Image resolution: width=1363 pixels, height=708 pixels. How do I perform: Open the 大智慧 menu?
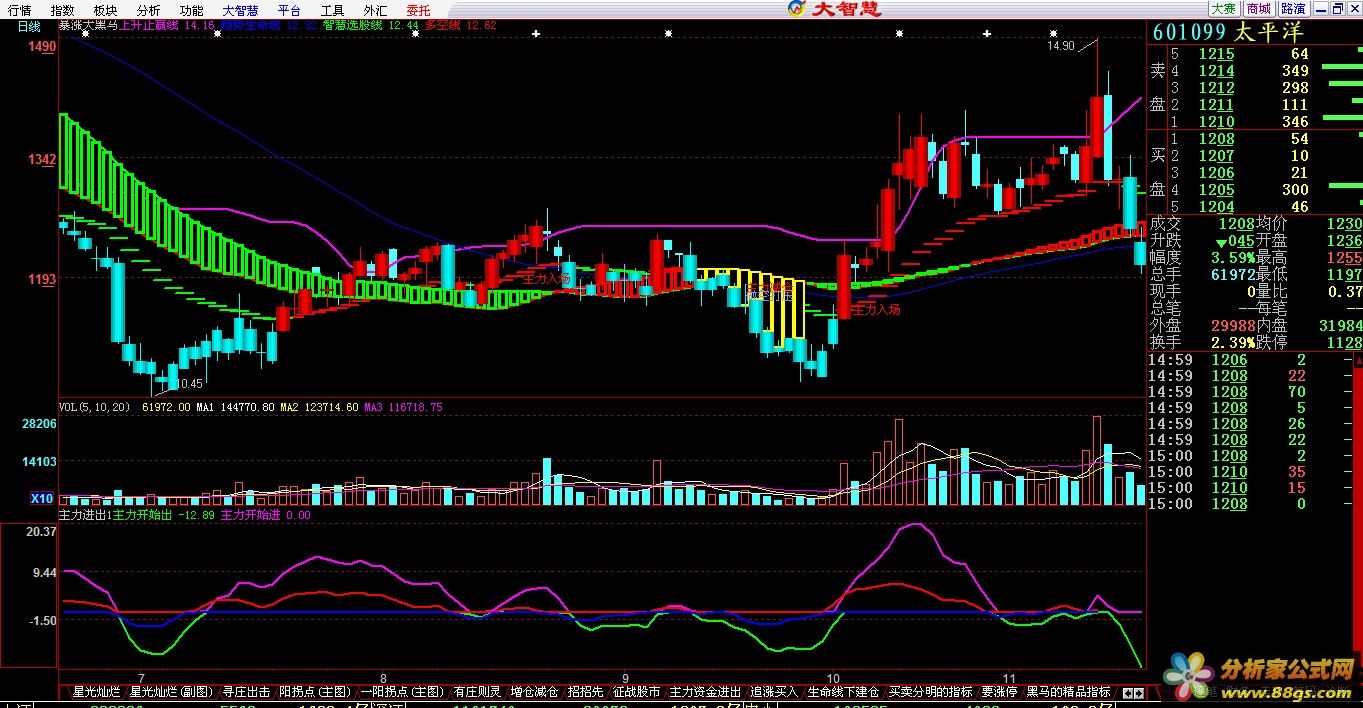tap(242, 9)
